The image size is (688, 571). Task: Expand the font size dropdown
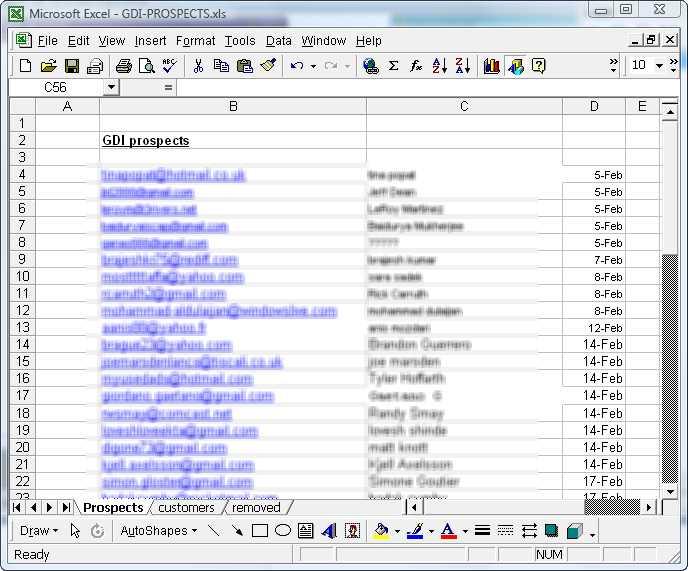[661, 66]
